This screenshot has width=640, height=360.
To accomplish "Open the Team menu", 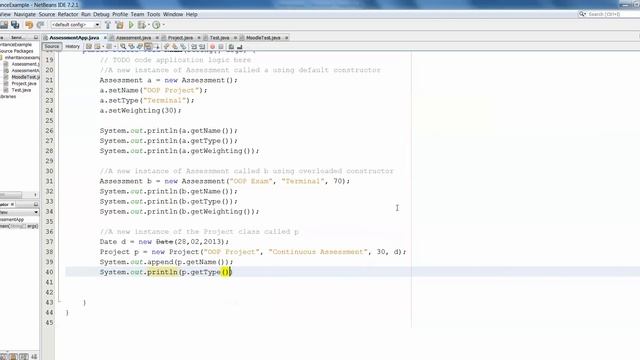I will click(137, 14).
